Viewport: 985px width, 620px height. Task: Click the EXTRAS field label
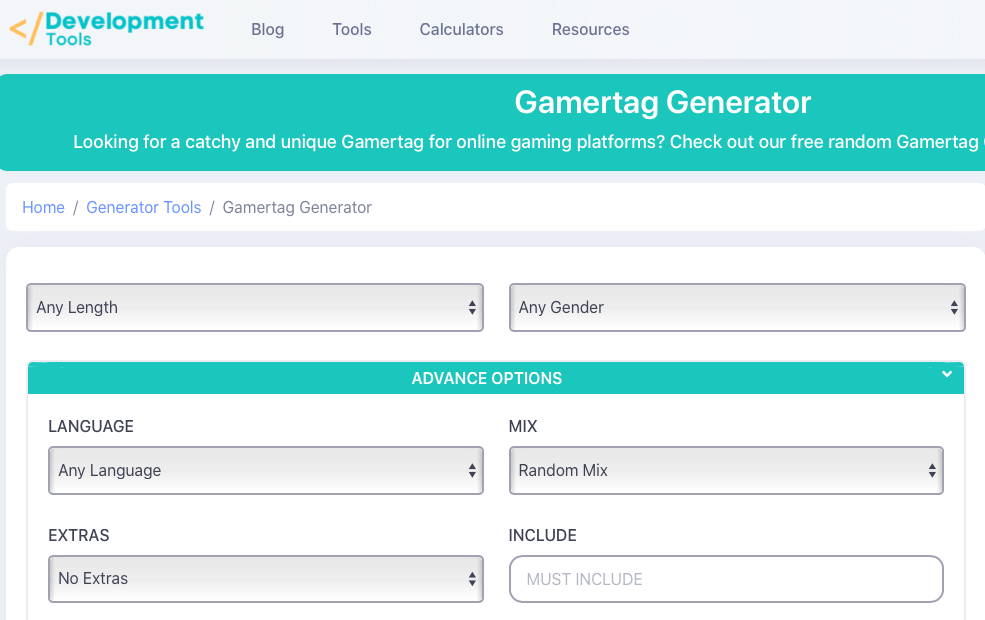[79, 536]
